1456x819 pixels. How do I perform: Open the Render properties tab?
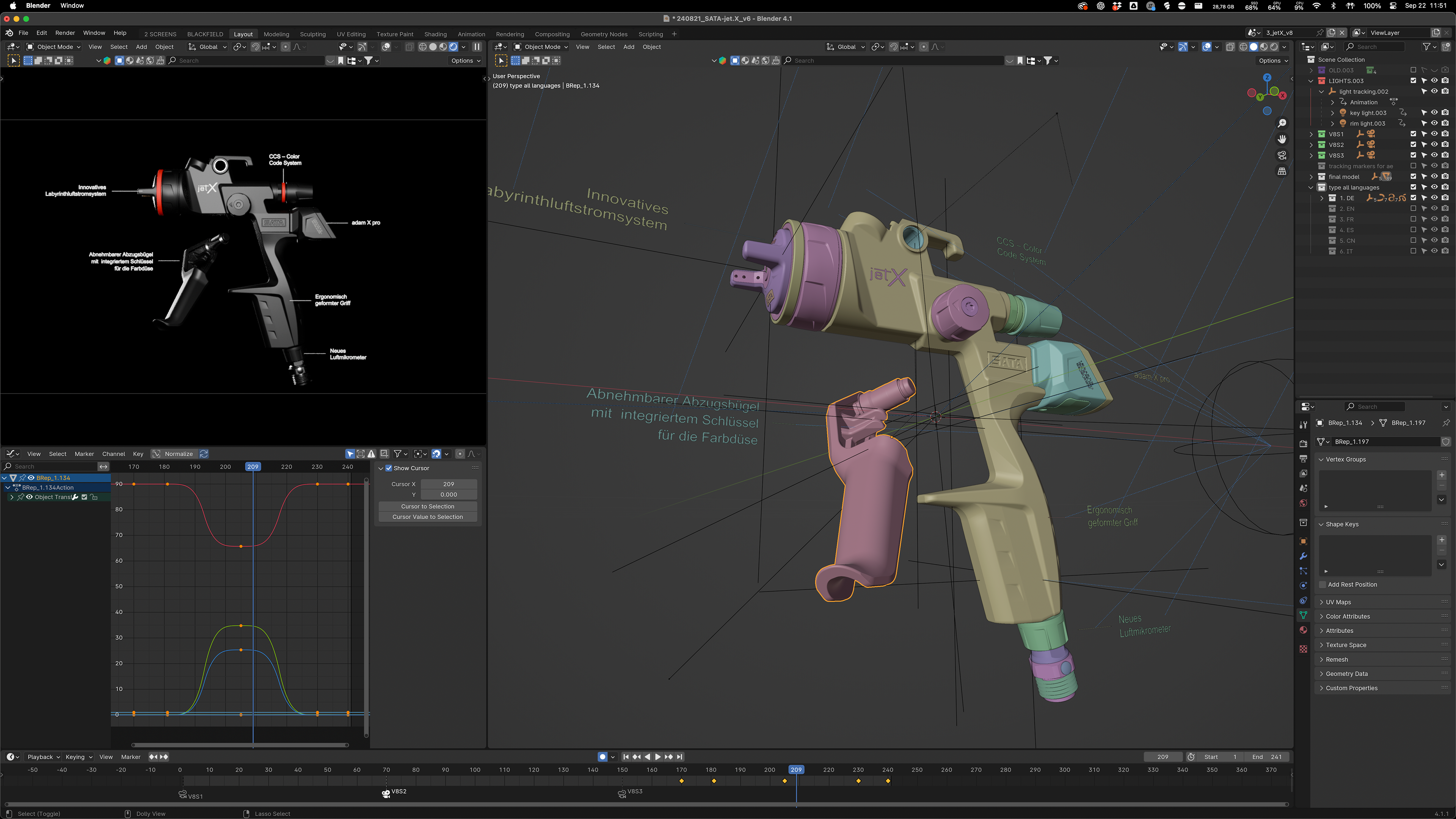(x=1303, y=444)
